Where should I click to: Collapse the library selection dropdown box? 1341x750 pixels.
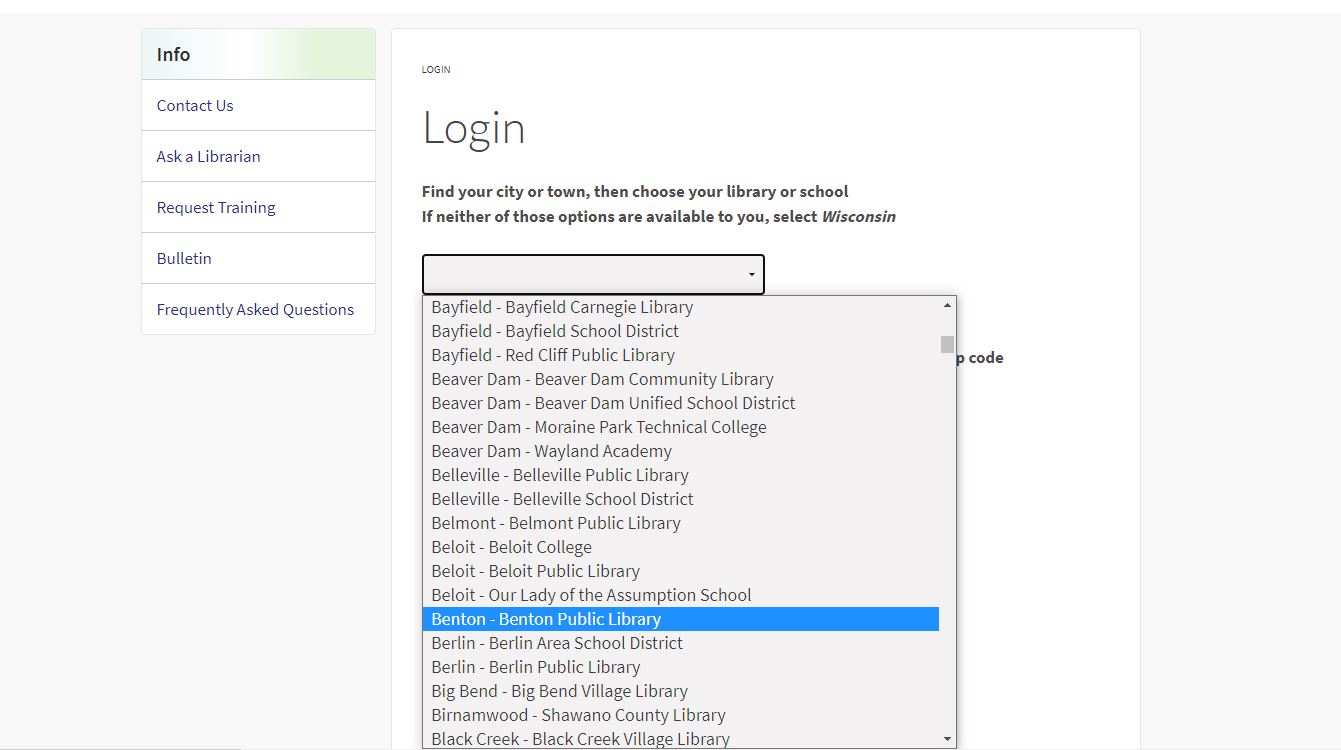pyautogui.click(x=593, y=274)
